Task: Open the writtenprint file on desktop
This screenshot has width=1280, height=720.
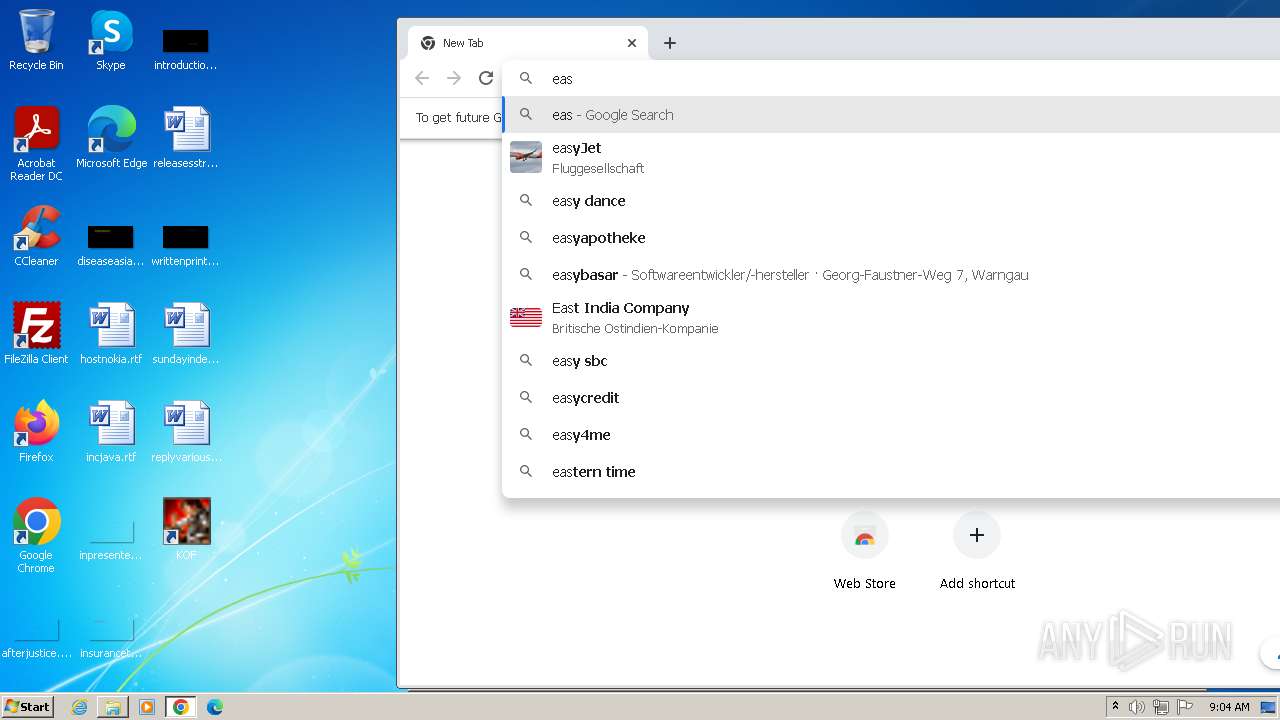Action: 186,244
